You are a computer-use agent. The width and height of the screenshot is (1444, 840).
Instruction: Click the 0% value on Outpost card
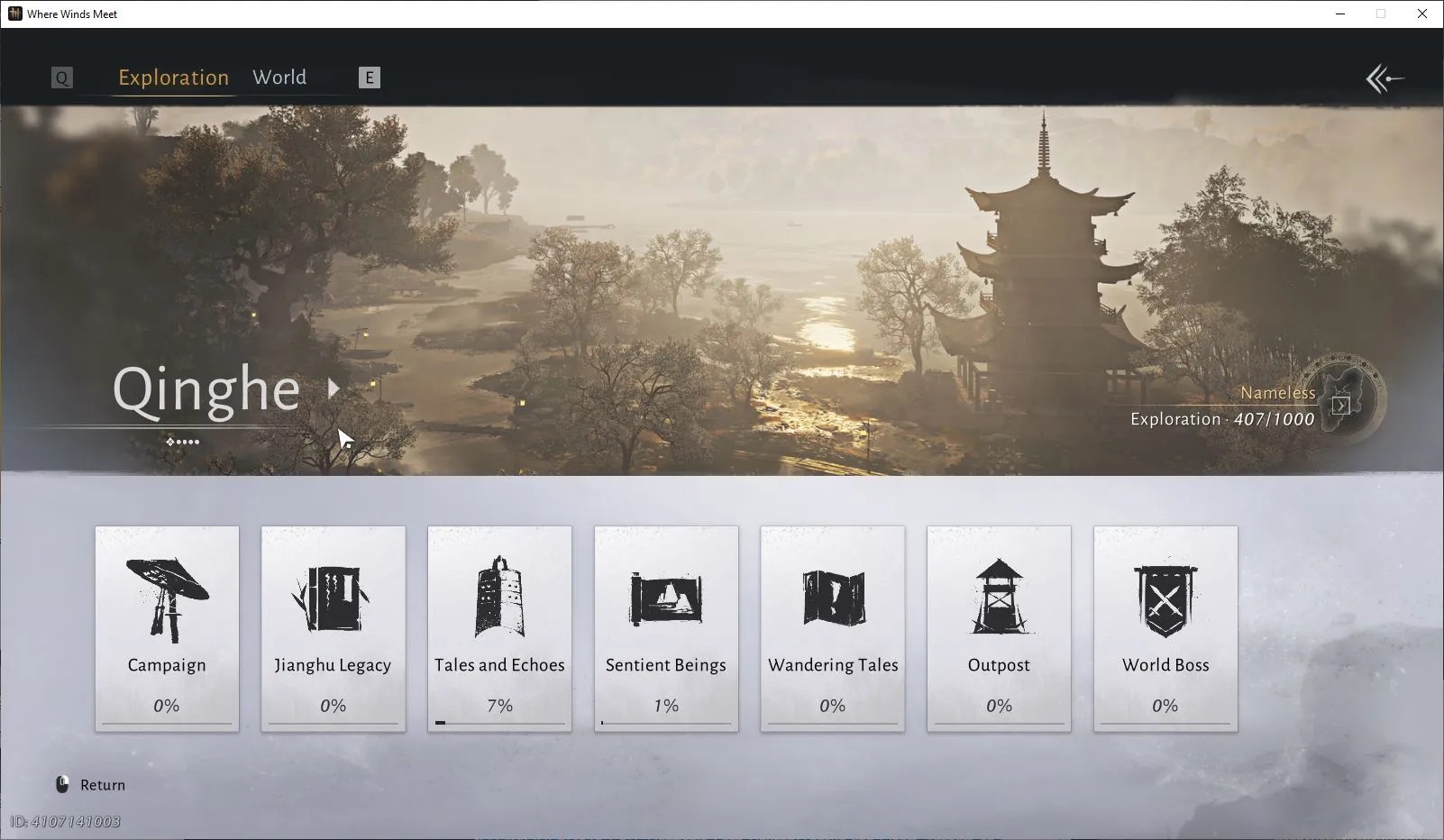(999, 706)
